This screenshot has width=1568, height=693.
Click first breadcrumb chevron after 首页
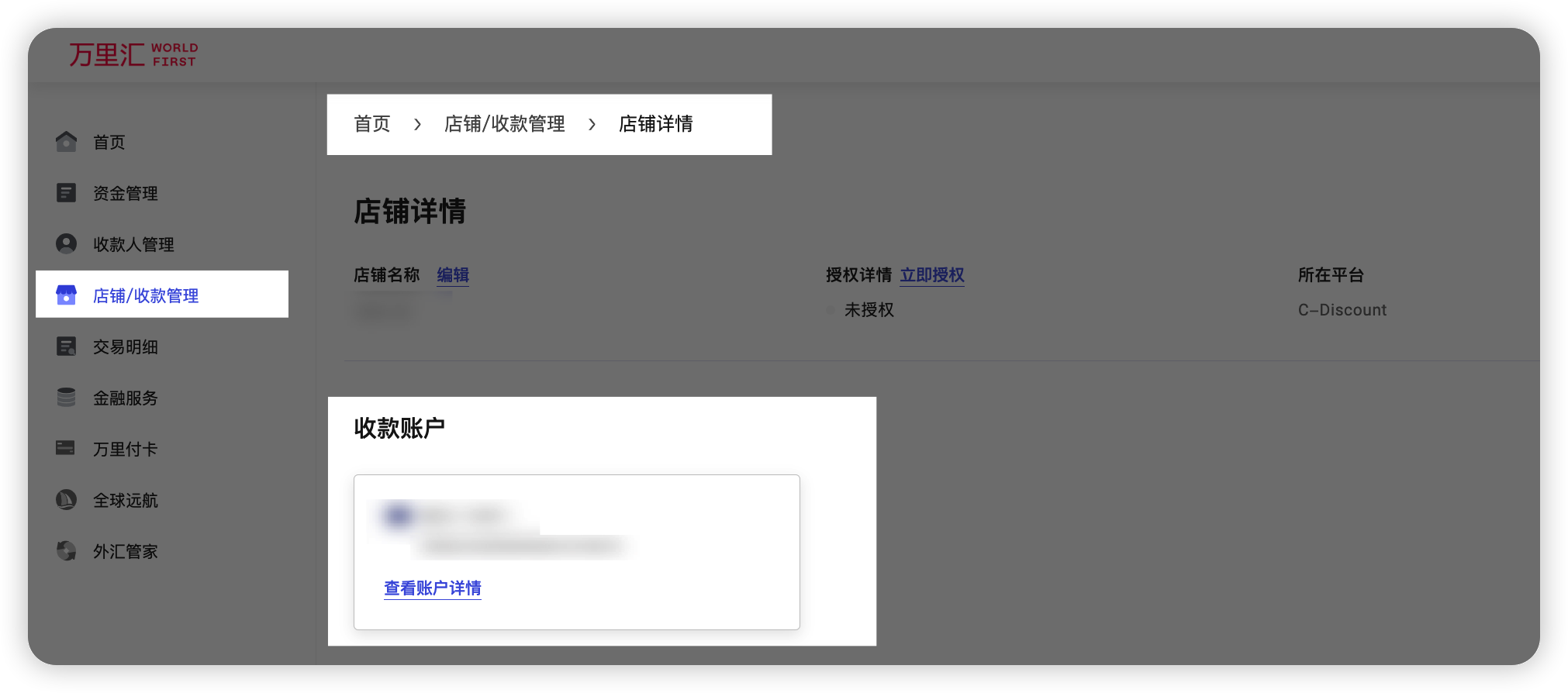point(417,124)
